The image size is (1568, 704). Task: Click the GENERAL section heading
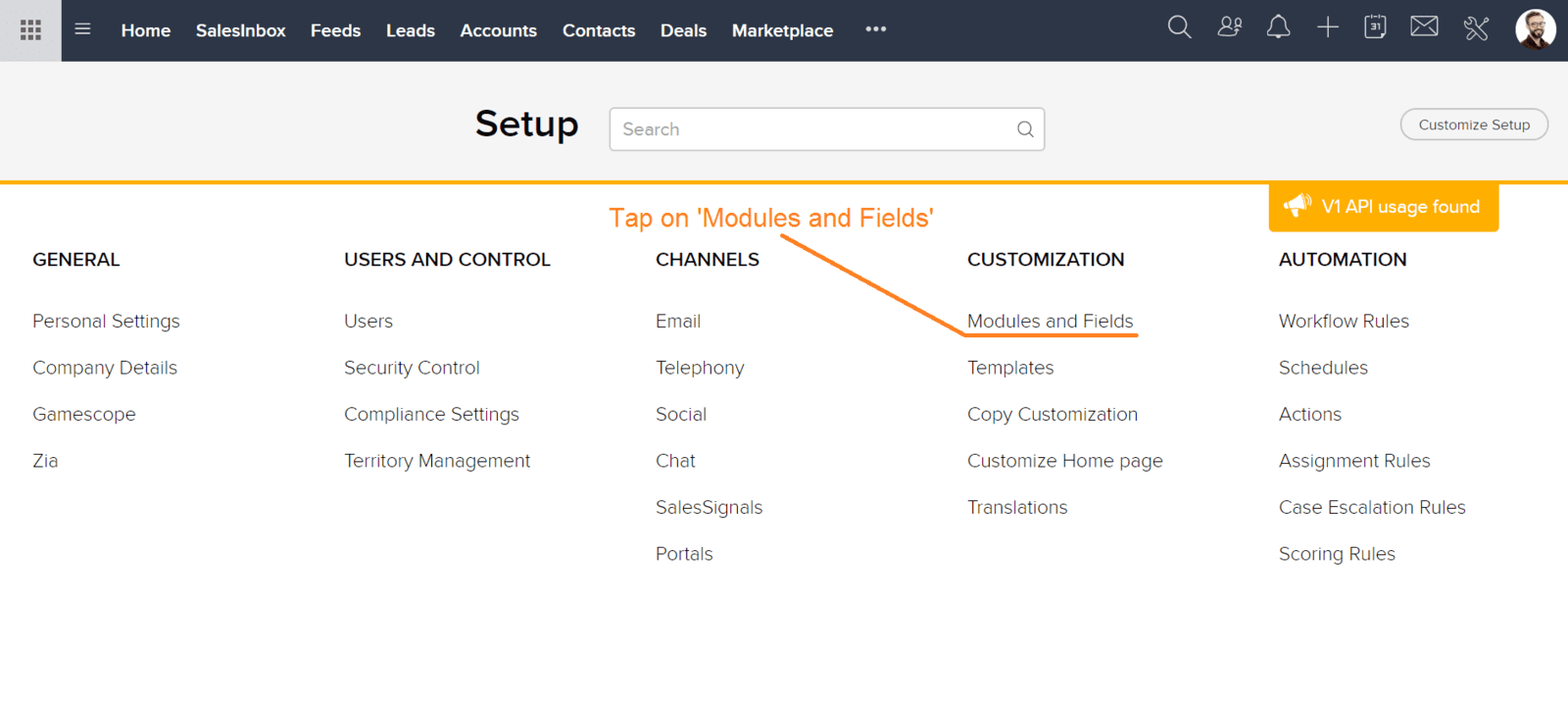pyautogui.click(x=76, y=260)
